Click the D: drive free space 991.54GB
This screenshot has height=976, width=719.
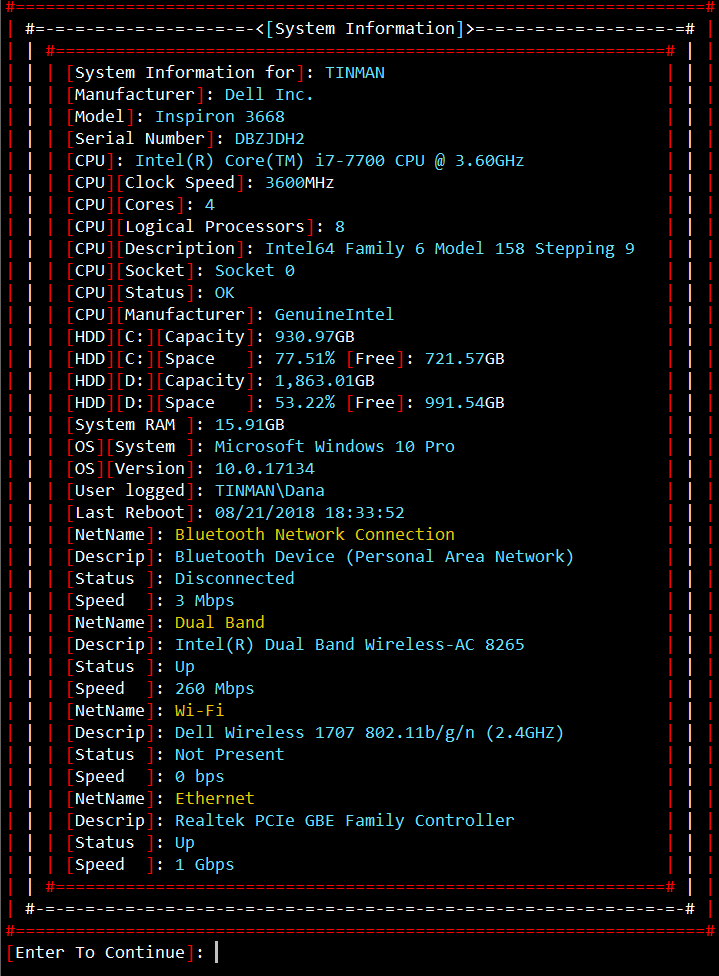pyautogui.click(x=465, y=403)
